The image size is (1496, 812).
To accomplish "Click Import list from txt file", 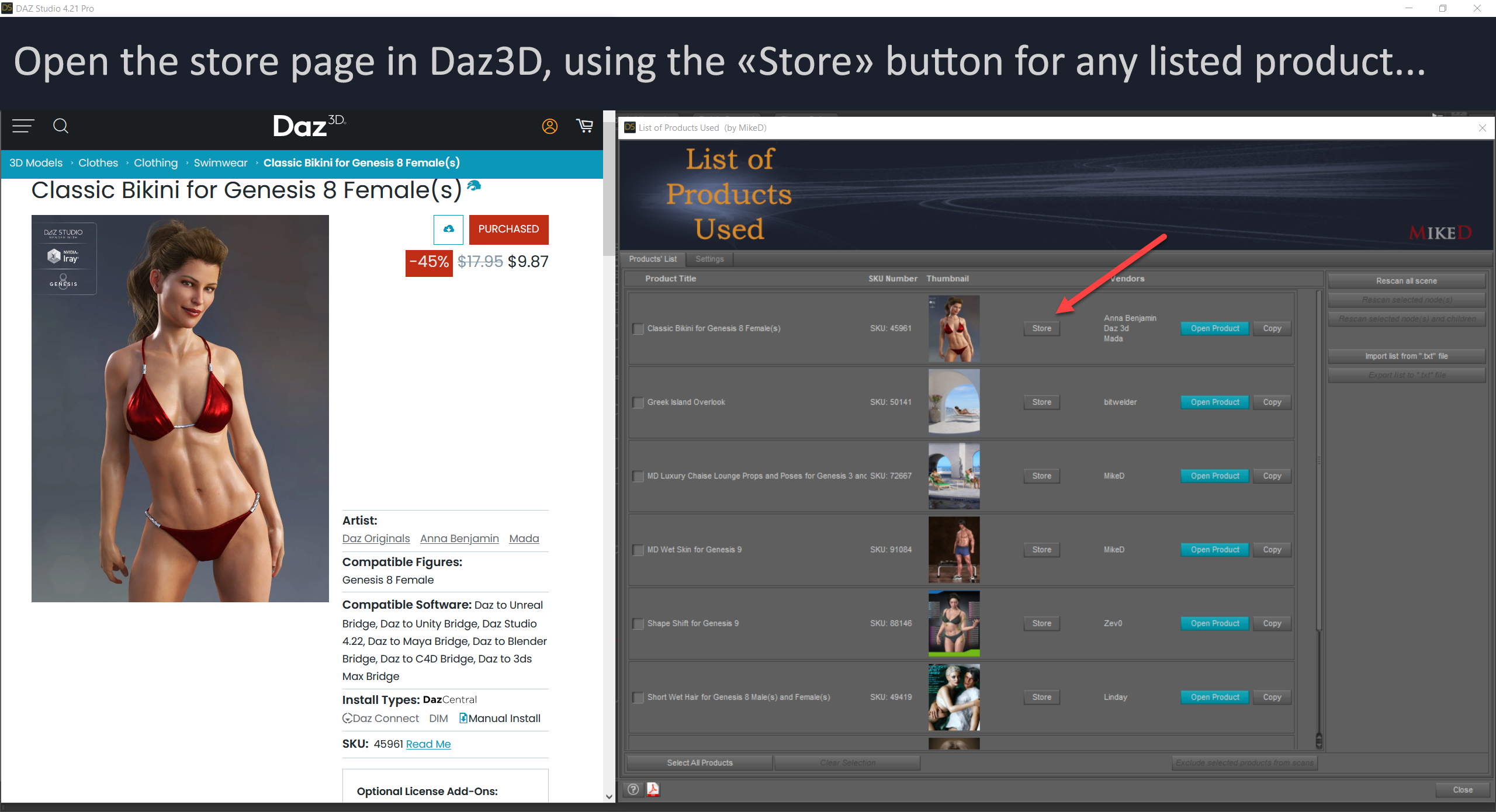I will point(1406,356).
